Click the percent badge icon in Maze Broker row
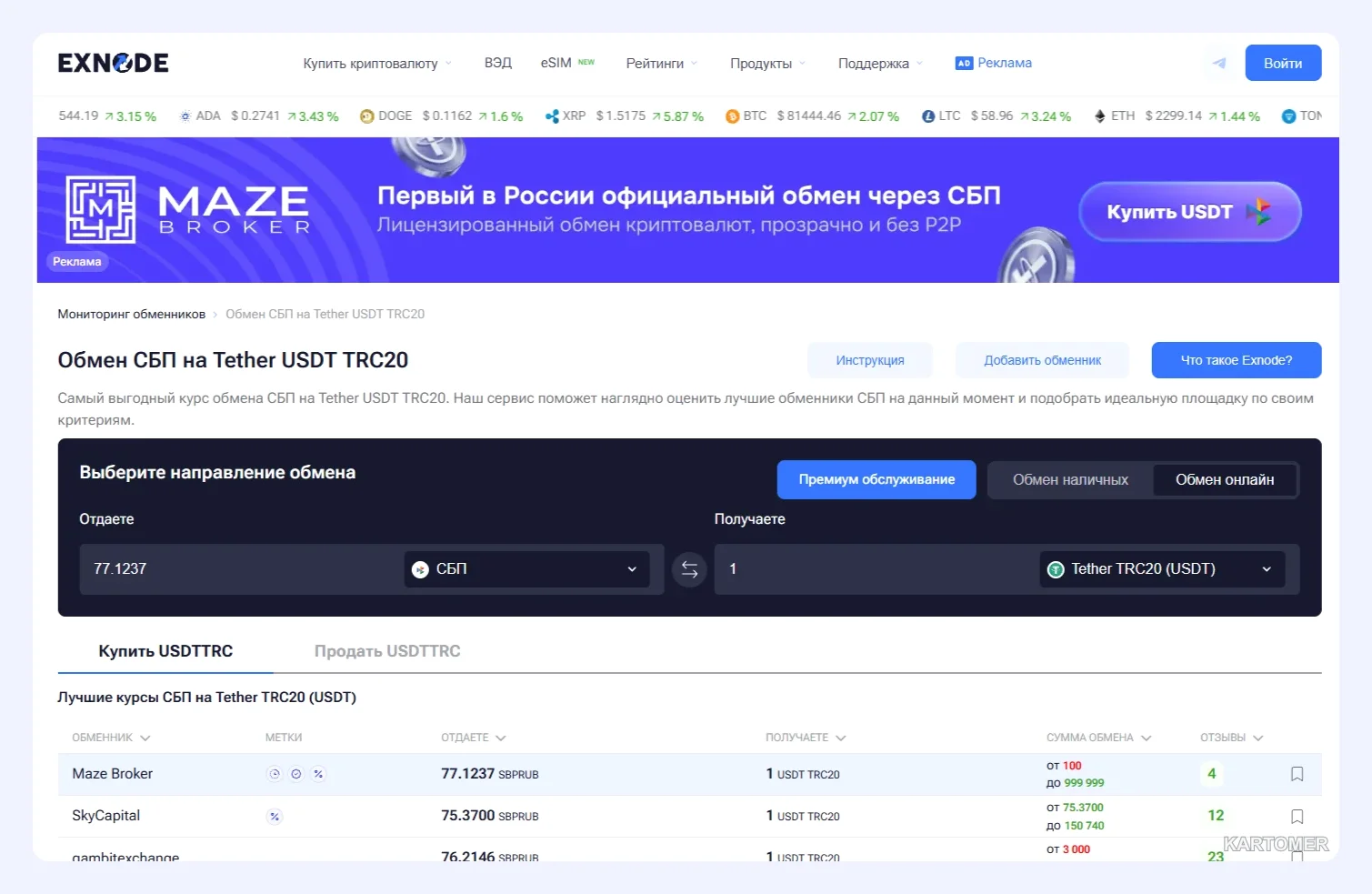The width and height of the screenshot is (1372, 894). pyautogui.click(x=318, y=774)
